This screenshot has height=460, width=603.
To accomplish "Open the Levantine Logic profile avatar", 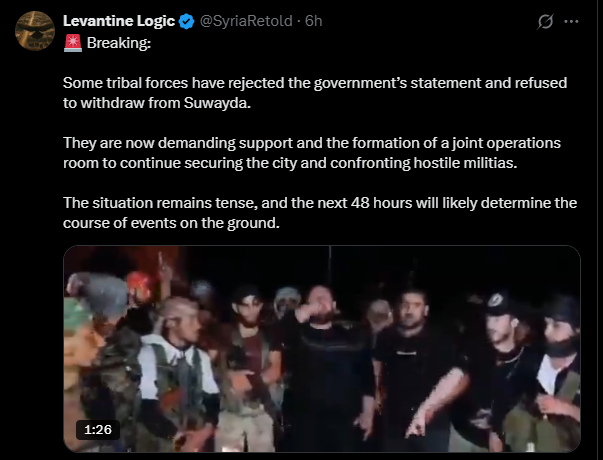I will [x=35, y=31].
